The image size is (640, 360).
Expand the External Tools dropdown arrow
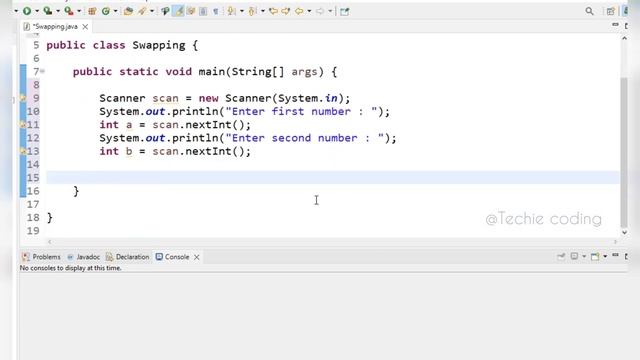coord(79,11)
